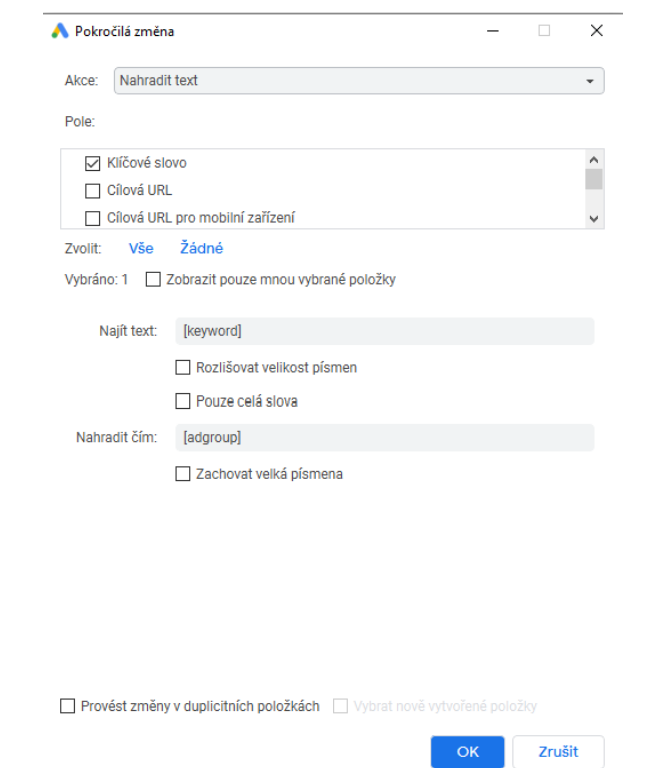Click the Najít text input field
Viewport: 652px width, 777px height.
[x=384, y=331]
